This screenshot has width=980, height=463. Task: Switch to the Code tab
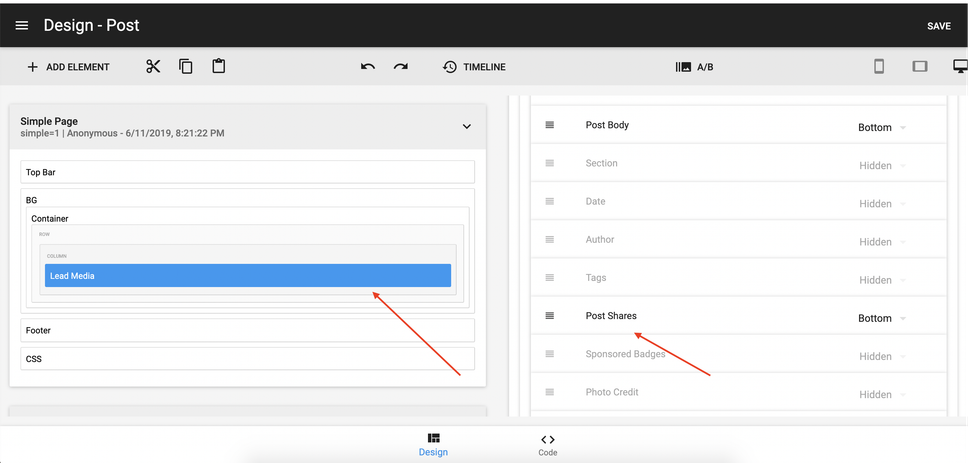pos(547,445)
